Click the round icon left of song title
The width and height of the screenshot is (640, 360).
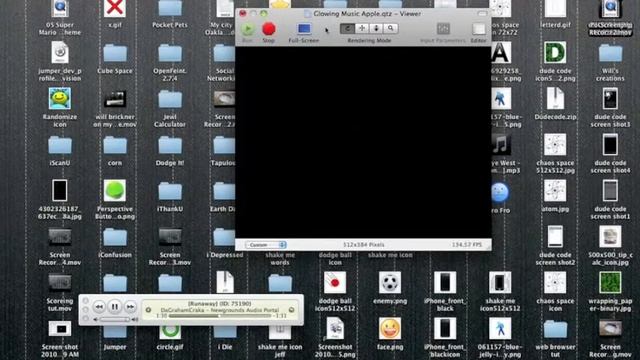149,310
